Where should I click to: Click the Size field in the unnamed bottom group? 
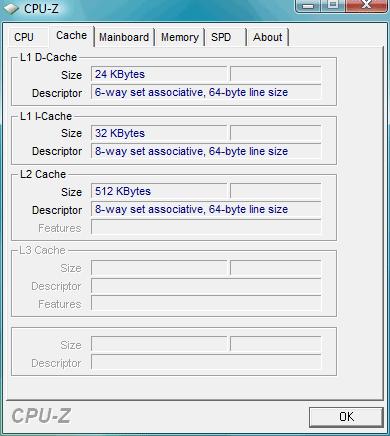[x=159, y=344]
